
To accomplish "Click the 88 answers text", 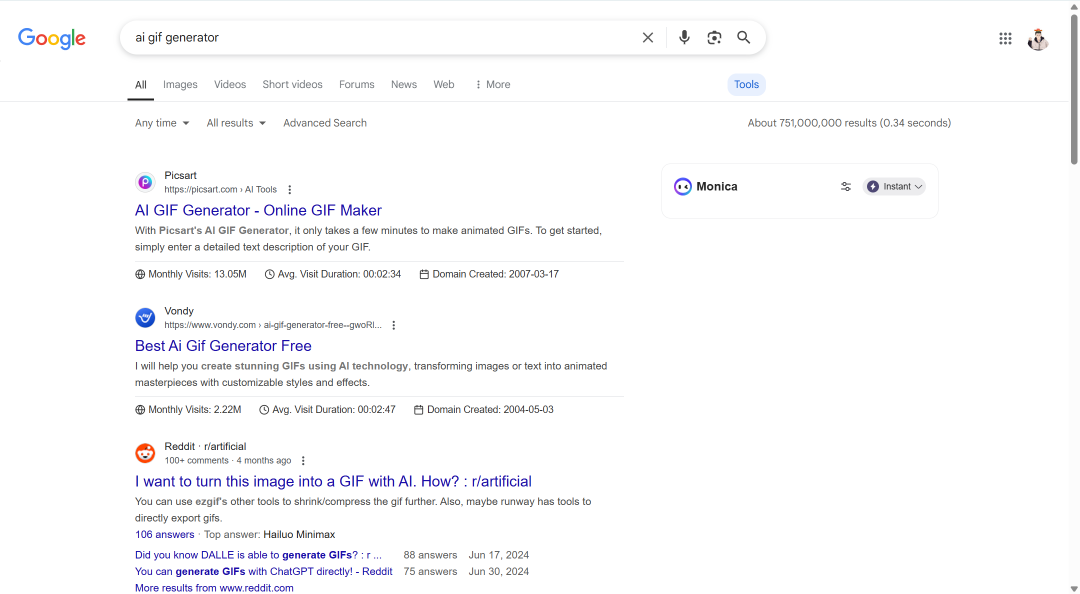I will coord(430,555).
